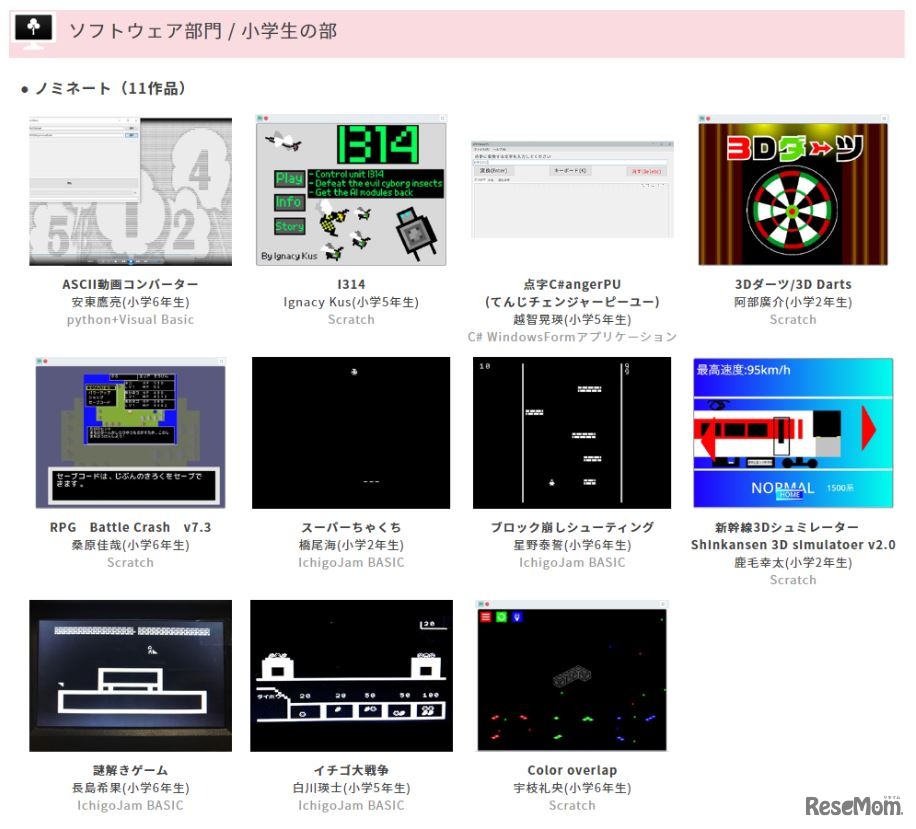Click the monitor icon in the pink header
The width and height of the screenshot is (916, 829).
pyautogui.click(x=33, y=27)
